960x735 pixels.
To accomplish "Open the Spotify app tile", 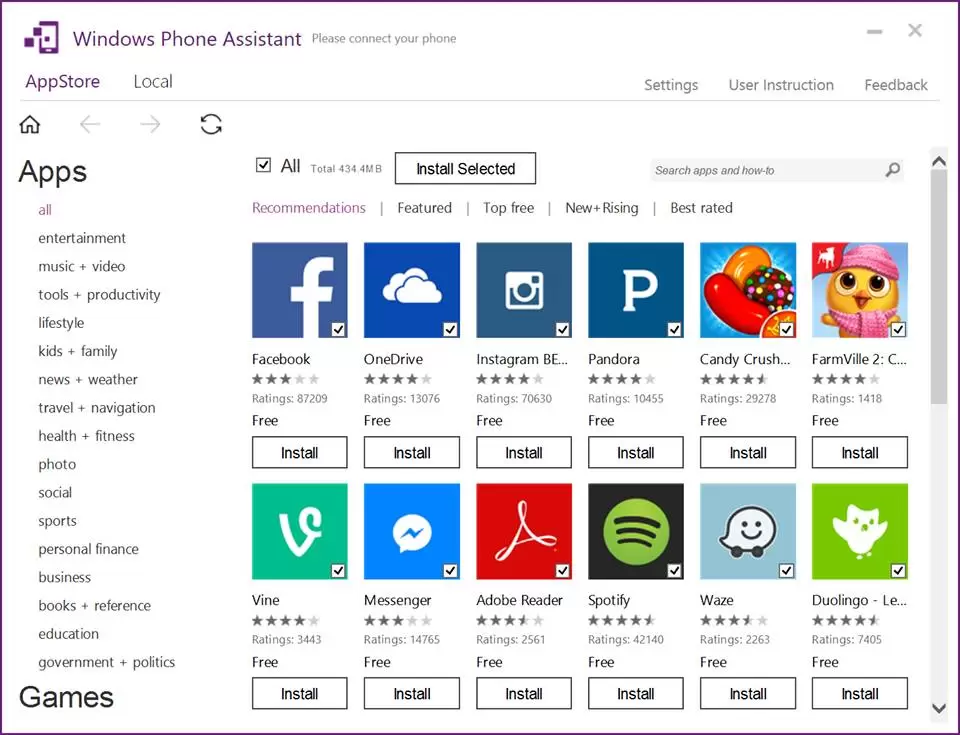I will 636,531.
